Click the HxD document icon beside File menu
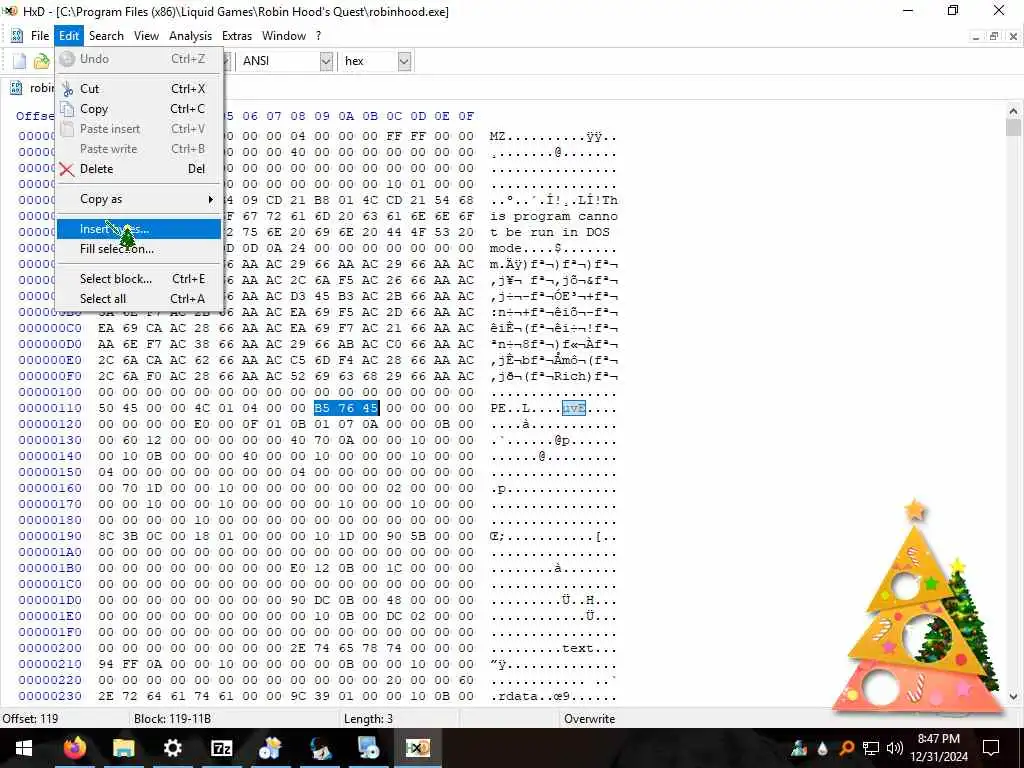1024x768 pixels. (x=17, y=36)
